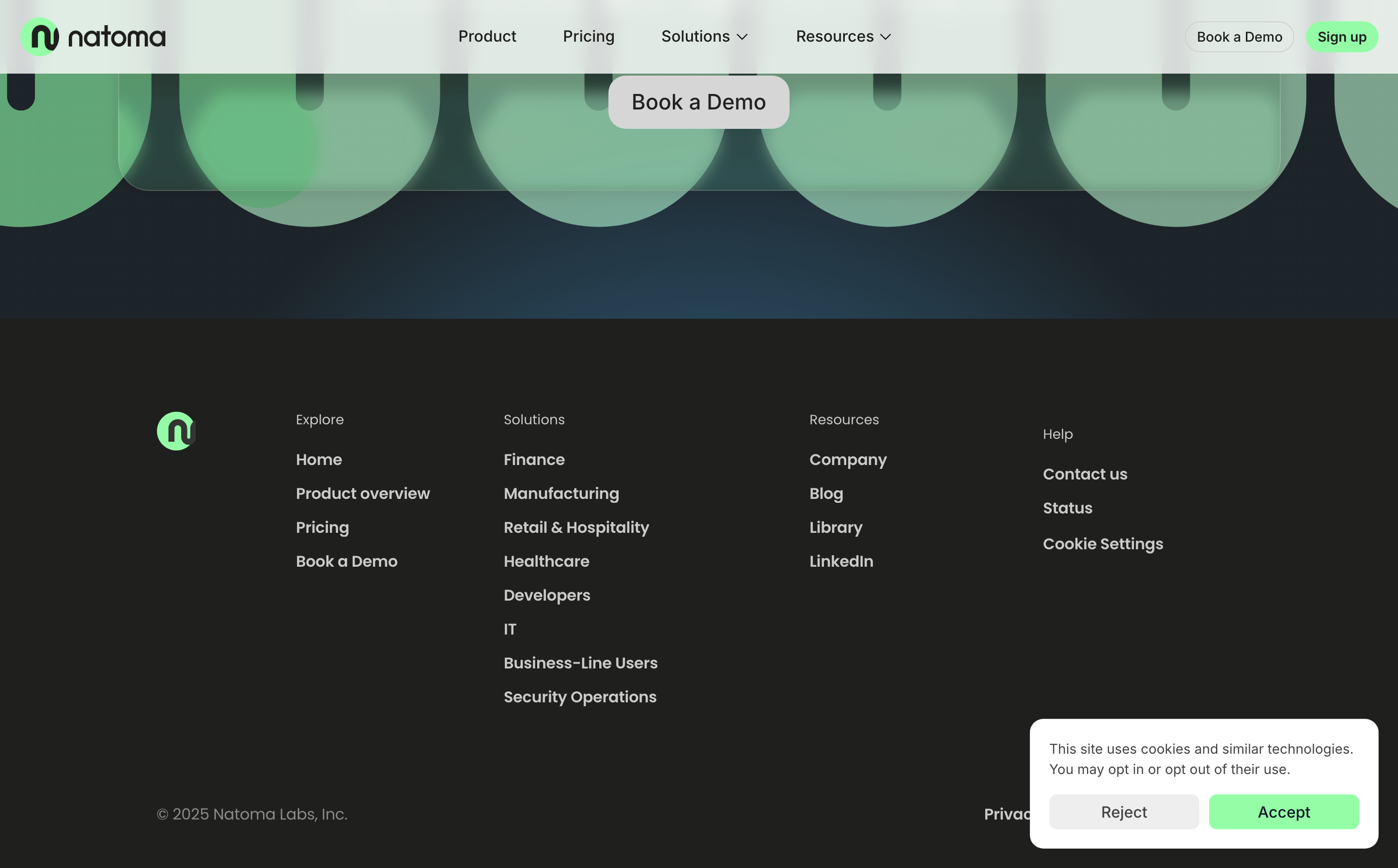The image size is (1398, 868).
Task: Open Security Operations footer link
Action: point(580,697)
